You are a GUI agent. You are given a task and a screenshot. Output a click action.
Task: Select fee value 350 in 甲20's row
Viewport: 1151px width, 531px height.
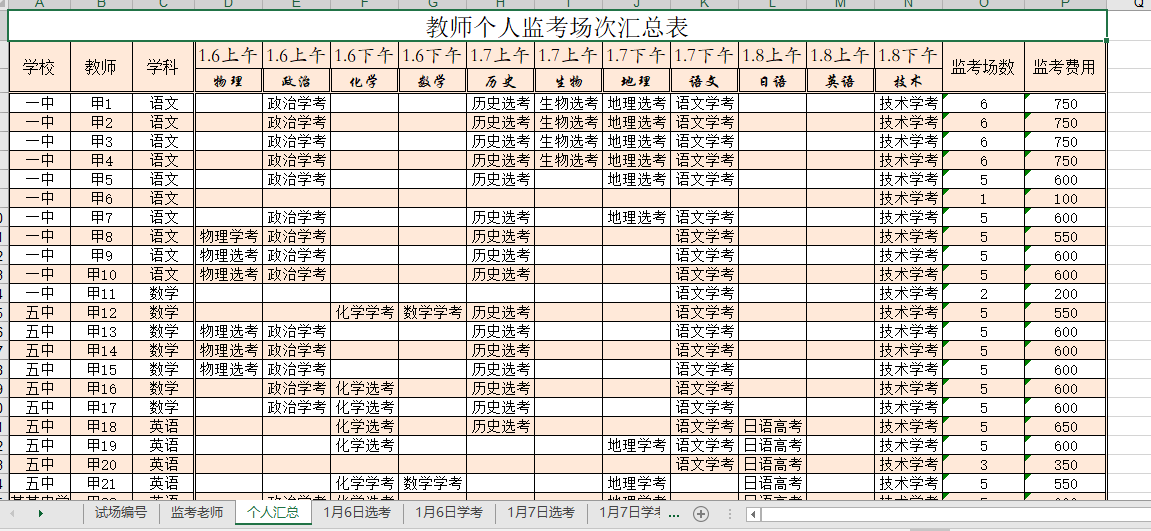pyautogui.click(x=1064, y=465)
